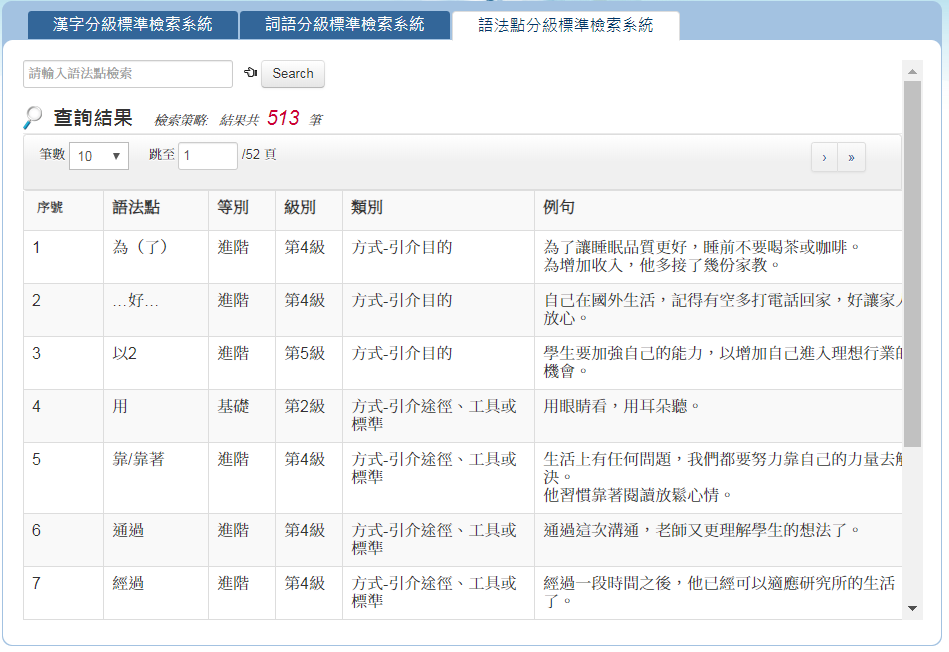Click the 例句 column header
Screen dimensions: 949x652
click(558, 208)
